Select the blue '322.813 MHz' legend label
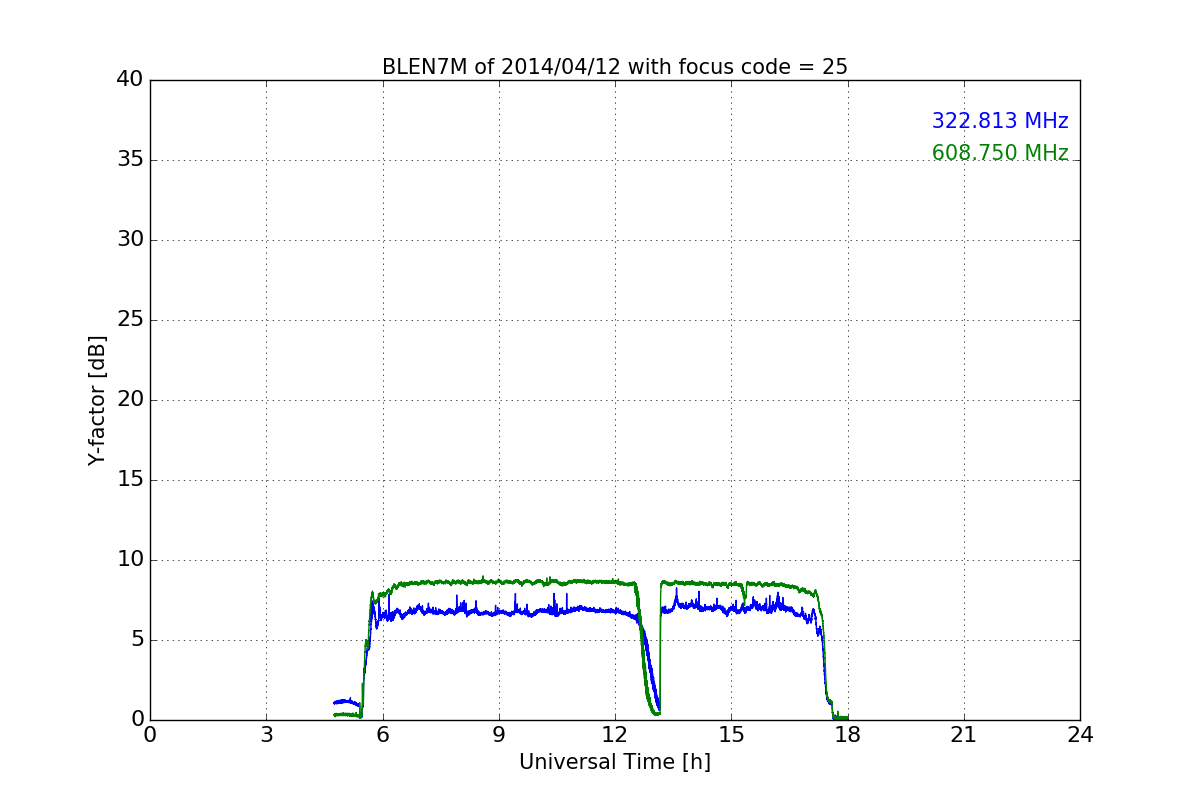This screenshot has height=800, width=1200. pos(1000,121)
